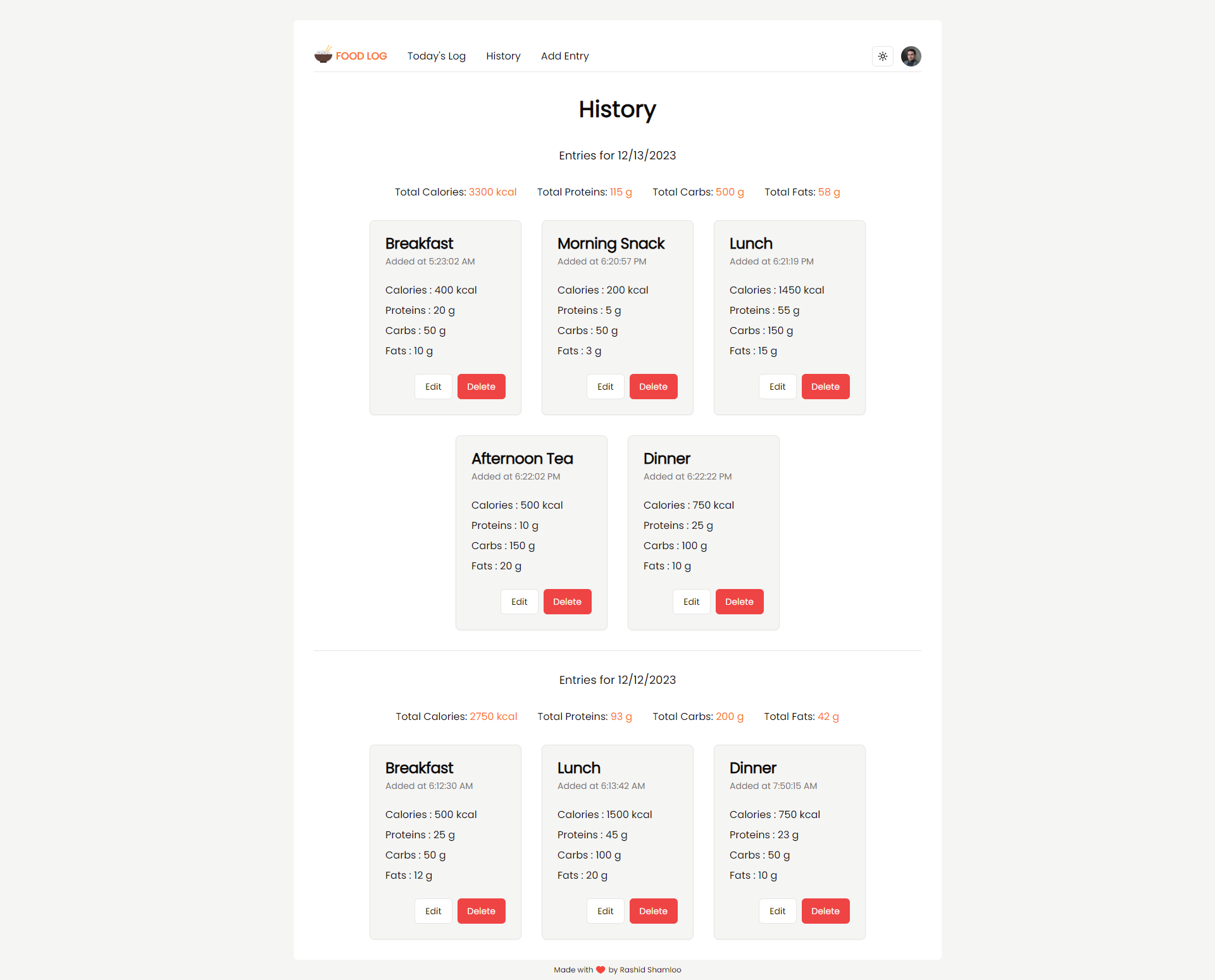This screenshot has width=1215, height=980.
Task: Expand entries section for 12/13/2023
Action: click(x=618, y=155)
